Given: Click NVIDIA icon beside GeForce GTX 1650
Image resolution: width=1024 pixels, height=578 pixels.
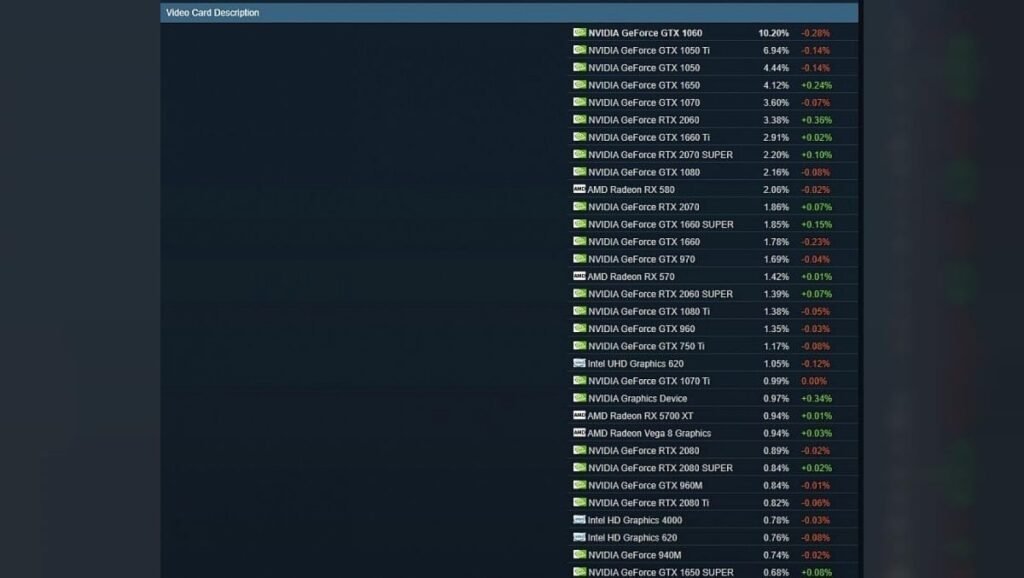Looking at the screenshot, I should [x=579, y=85].
